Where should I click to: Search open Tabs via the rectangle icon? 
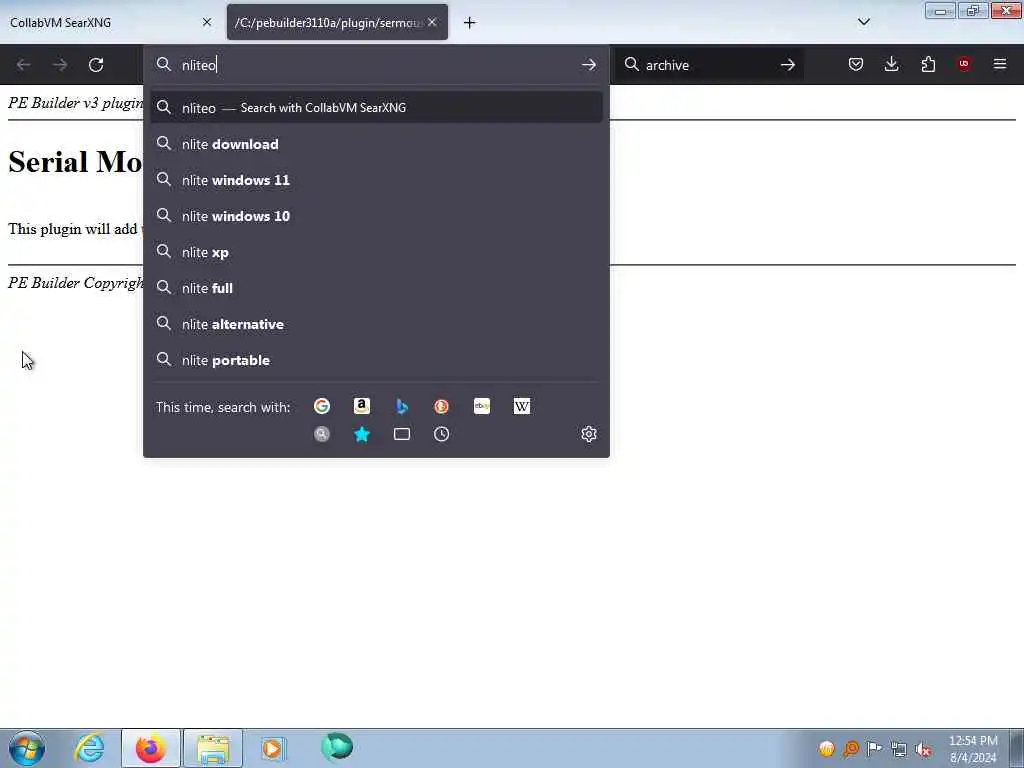pos(402,434)
